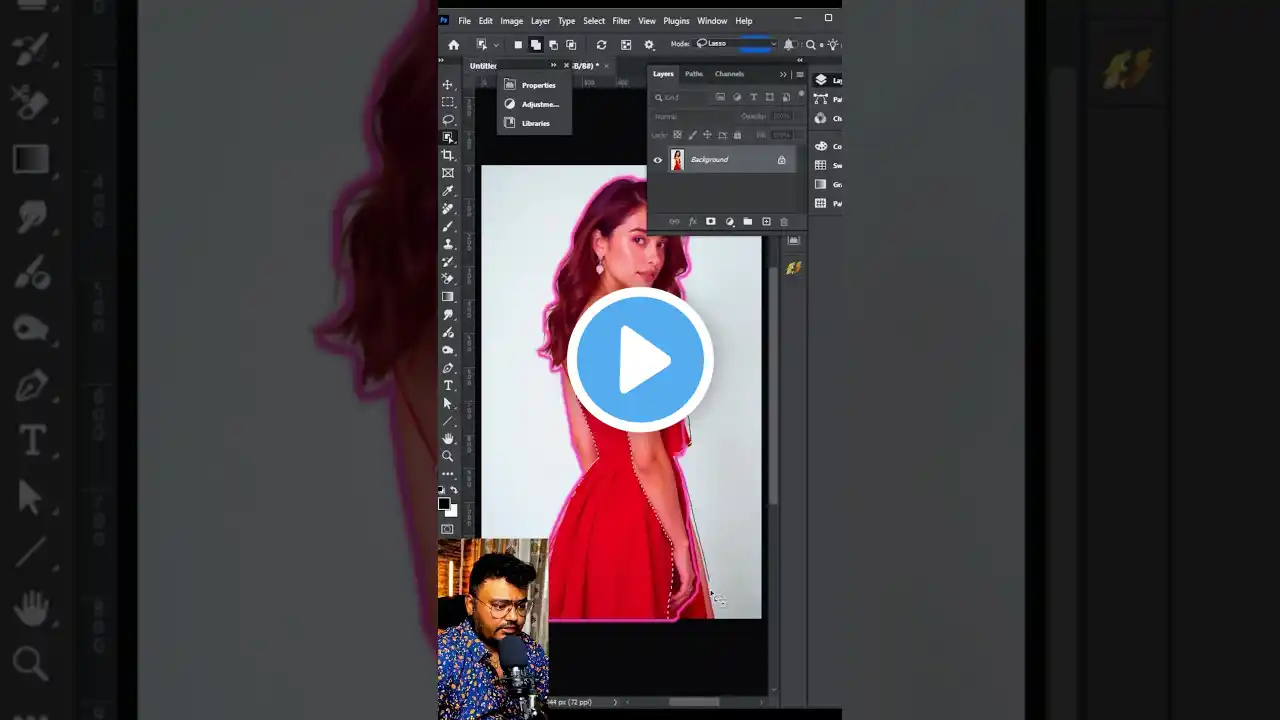Open the tool preset picker arrow
The height and width of the screenshot is (720, 1280).
click(496, 45)
